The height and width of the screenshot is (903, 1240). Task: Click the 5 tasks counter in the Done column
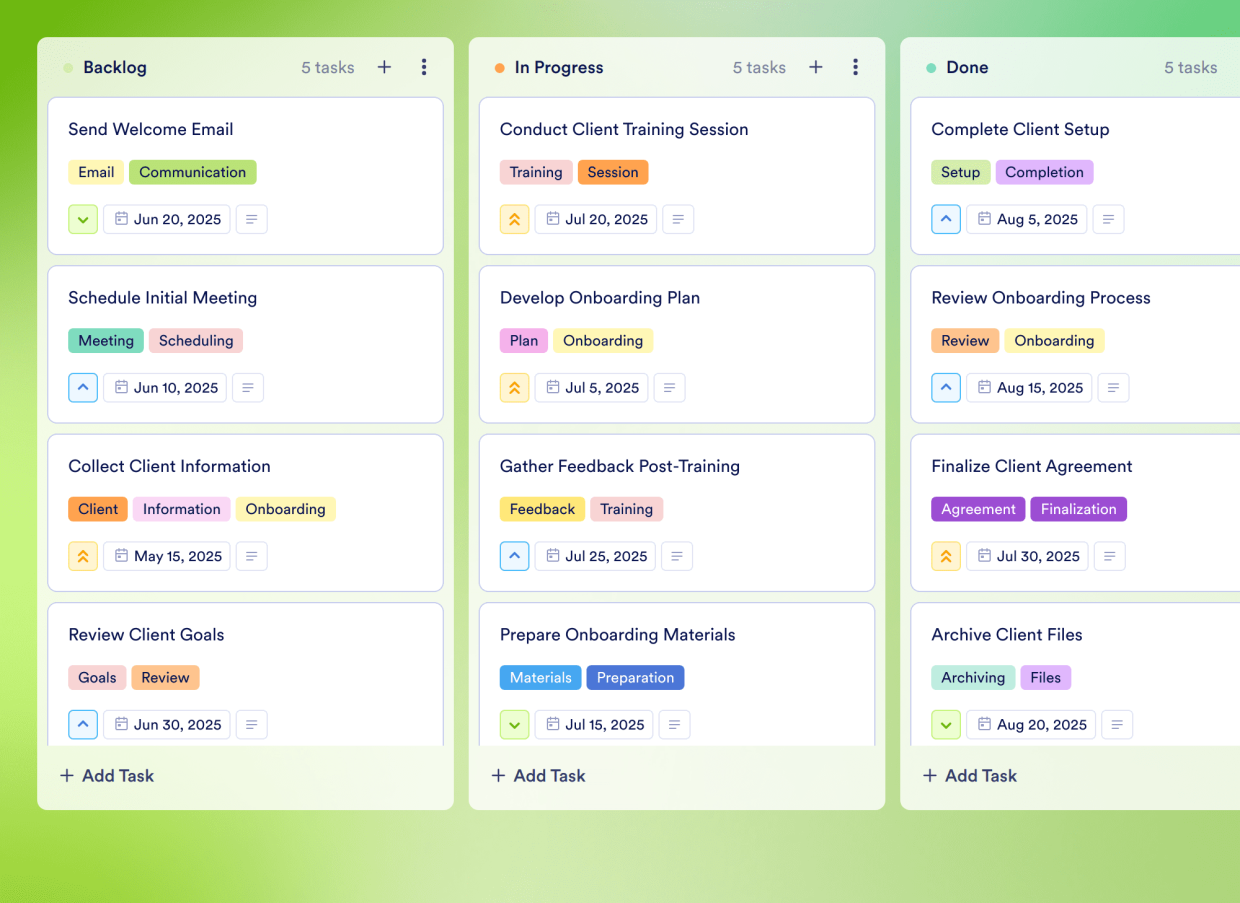(x=1190, y=67)
